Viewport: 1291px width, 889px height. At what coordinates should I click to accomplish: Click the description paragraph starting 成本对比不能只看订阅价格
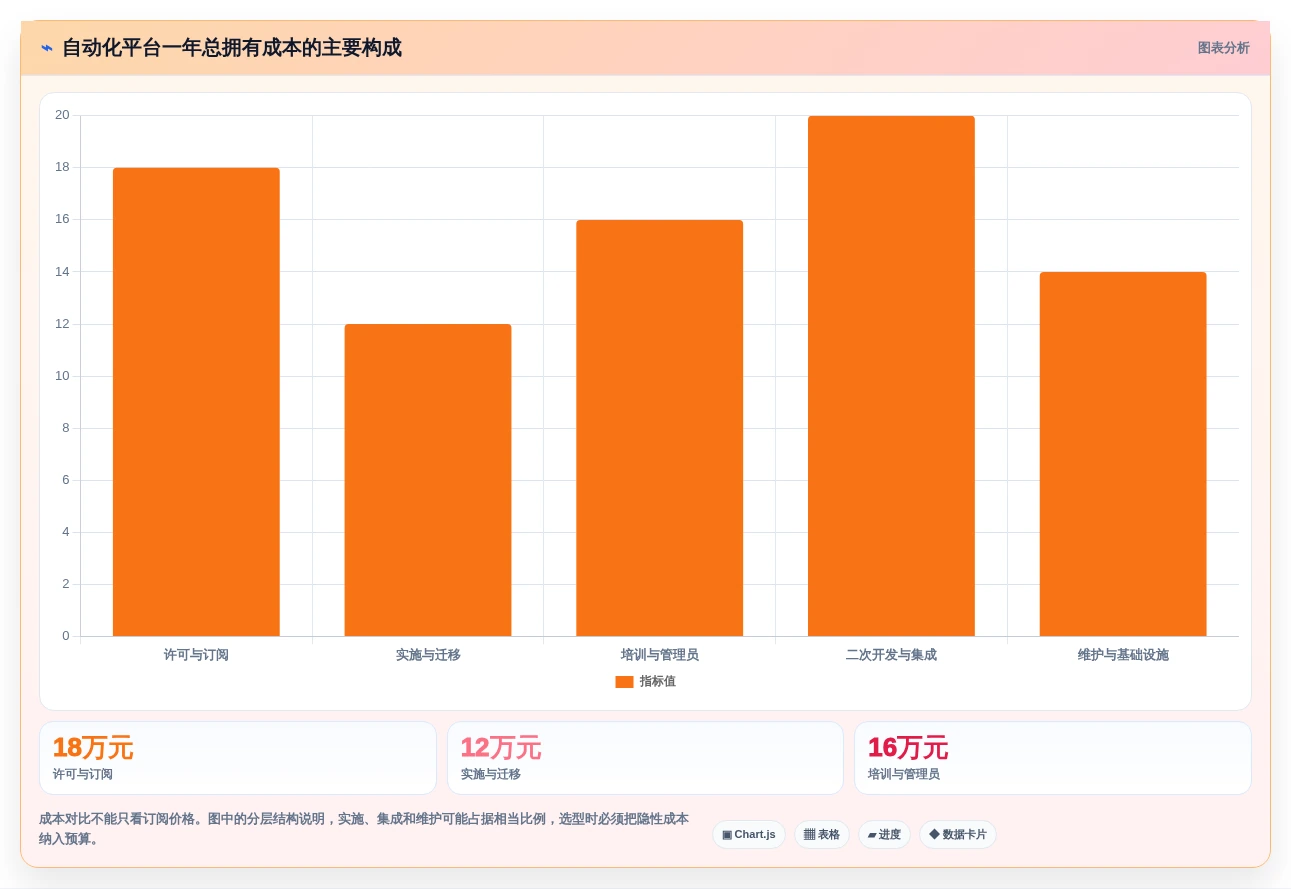click(364, 829)
